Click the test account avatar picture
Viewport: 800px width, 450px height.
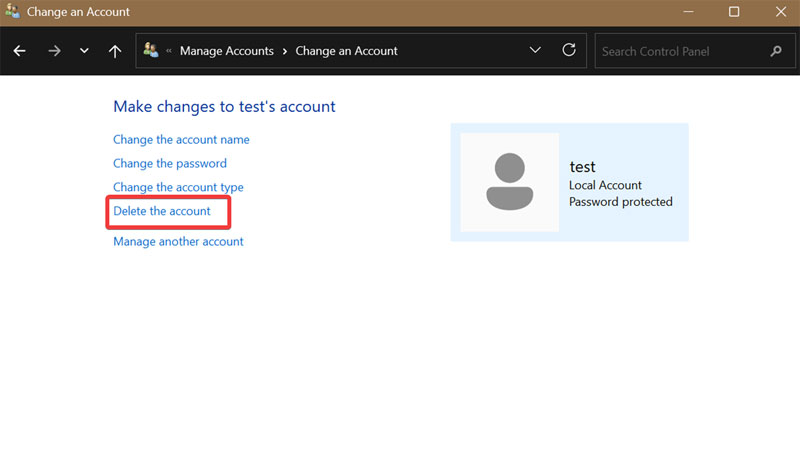click(509, 182)
